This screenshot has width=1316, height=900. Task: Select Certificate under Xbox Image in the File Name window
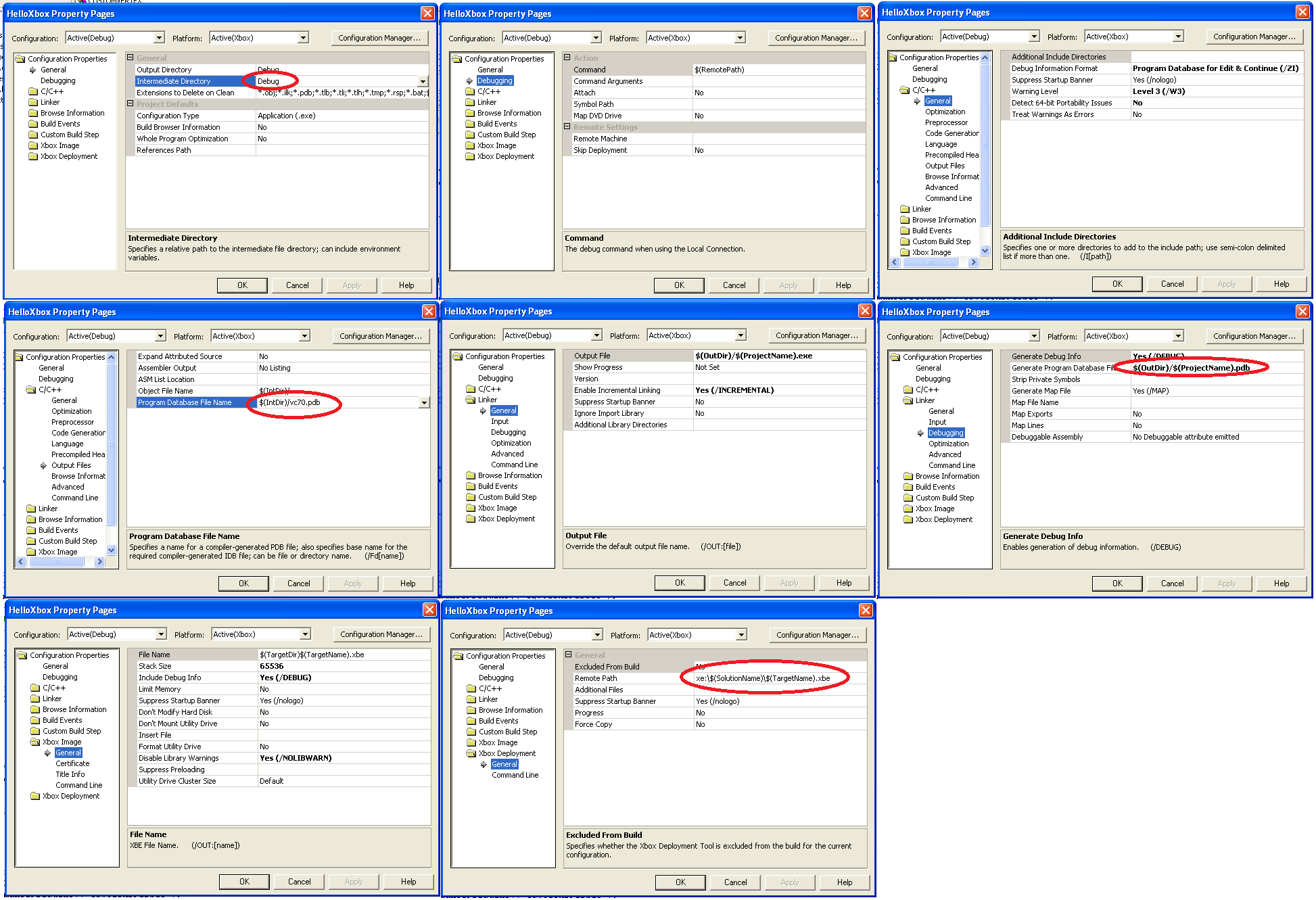click(72, 763)
